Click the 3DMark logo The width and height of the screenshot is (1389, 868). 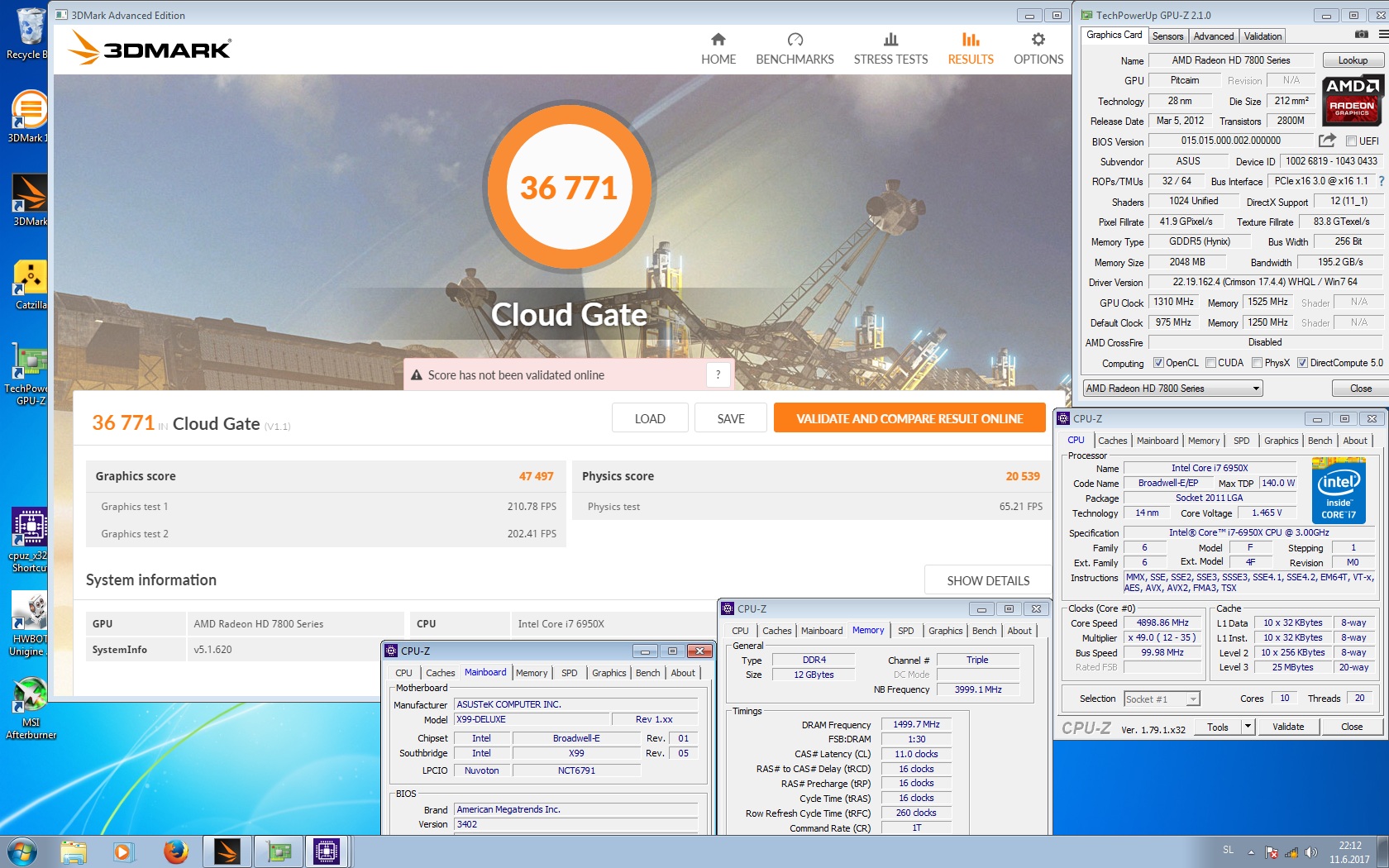(150, 48)
